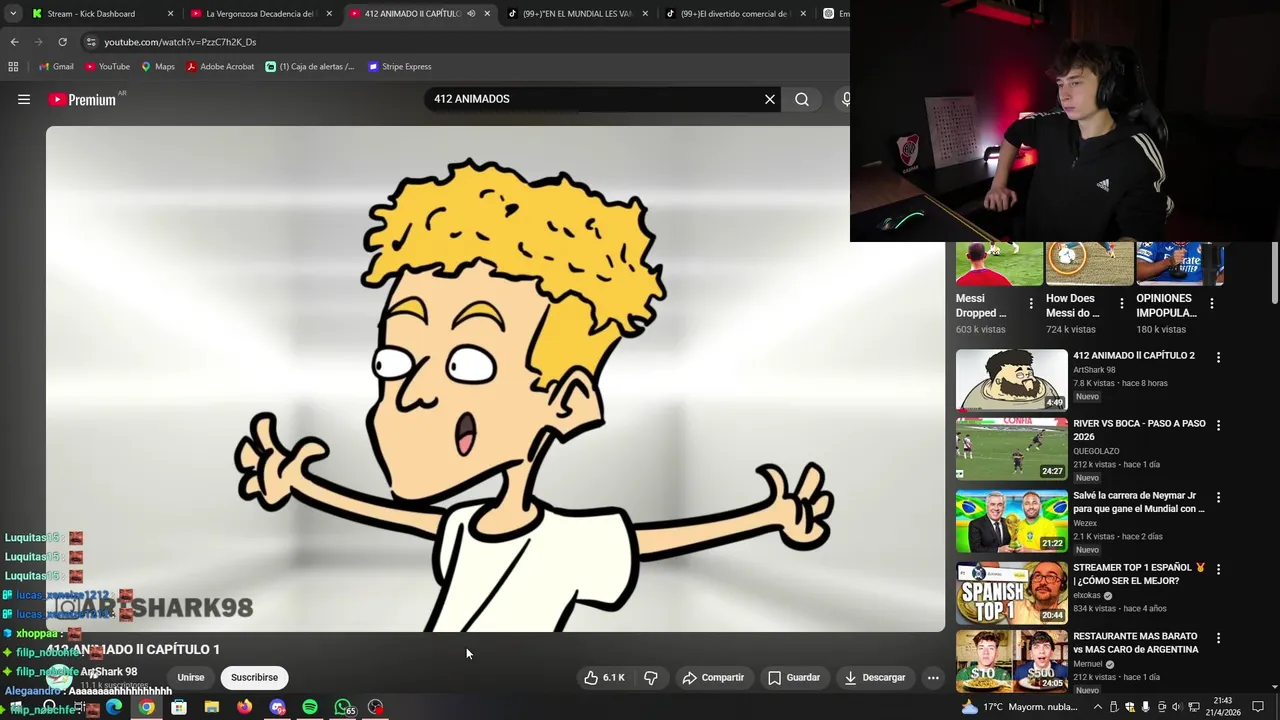Open QUEGOLAZO channel name

click(1098, 451)
